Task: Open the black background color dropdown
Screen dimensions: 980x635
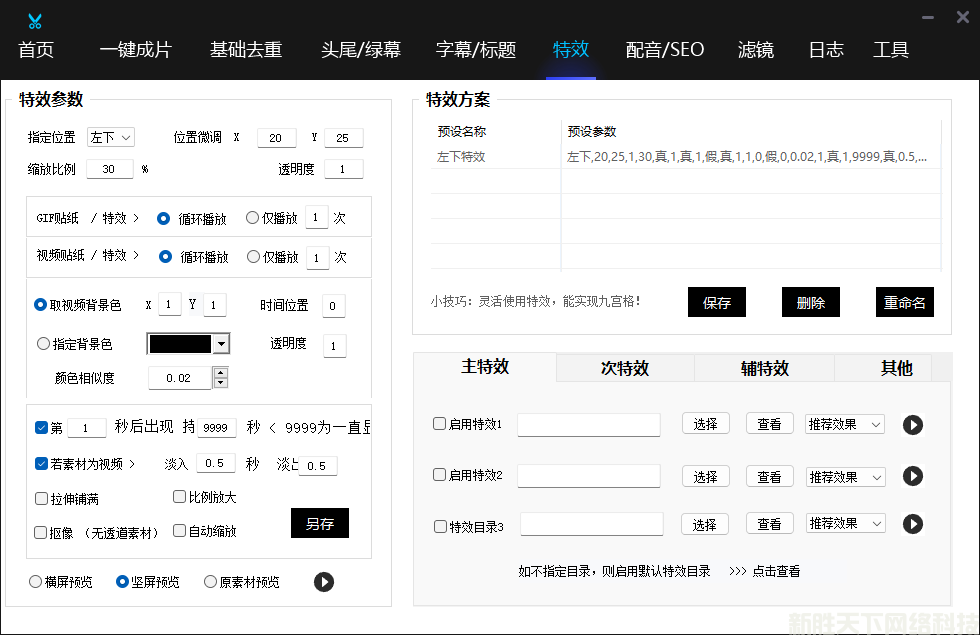Action: [221, 344]
